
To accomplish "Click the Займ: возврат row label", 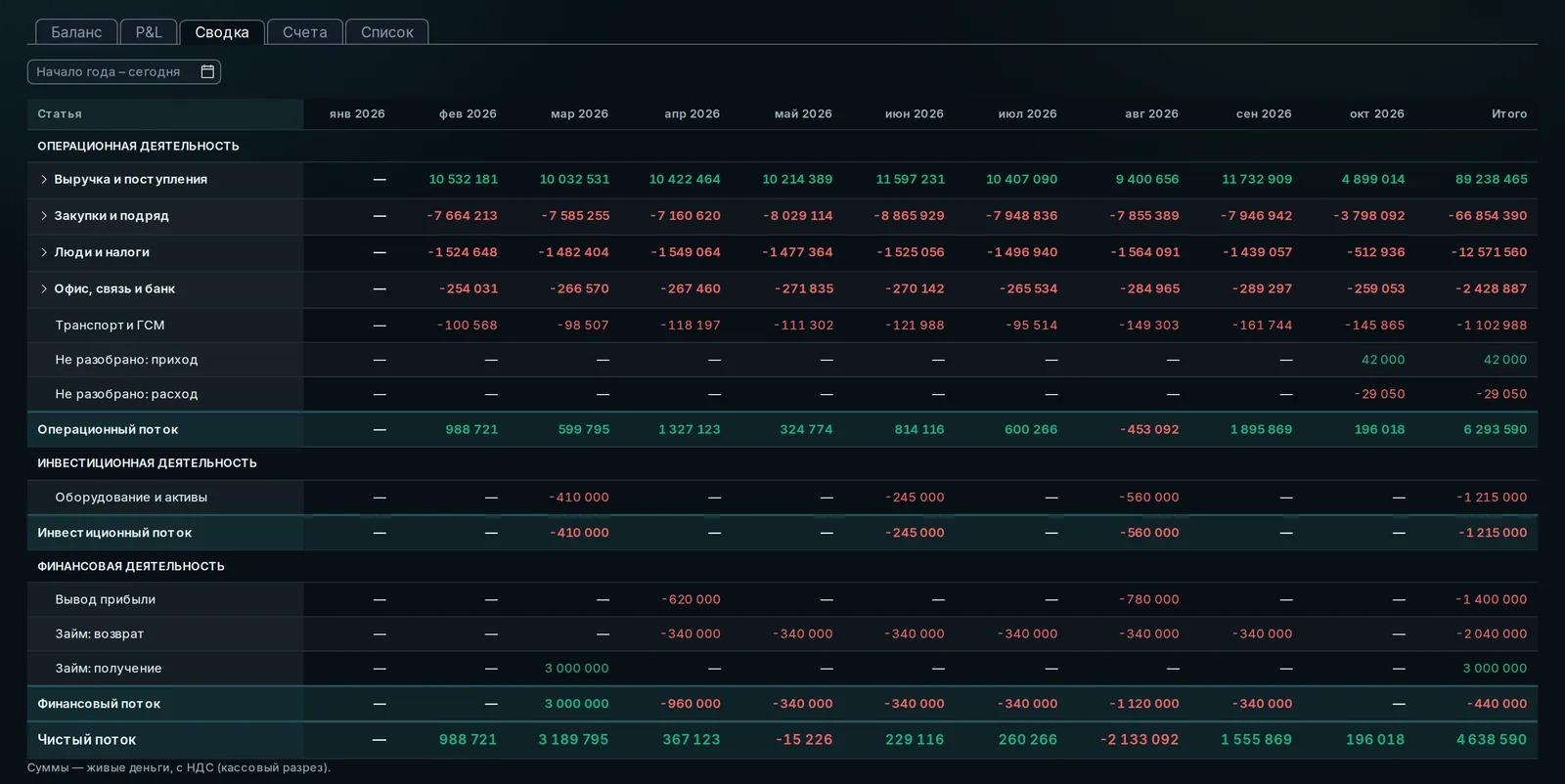I will (x=99, y=633).
